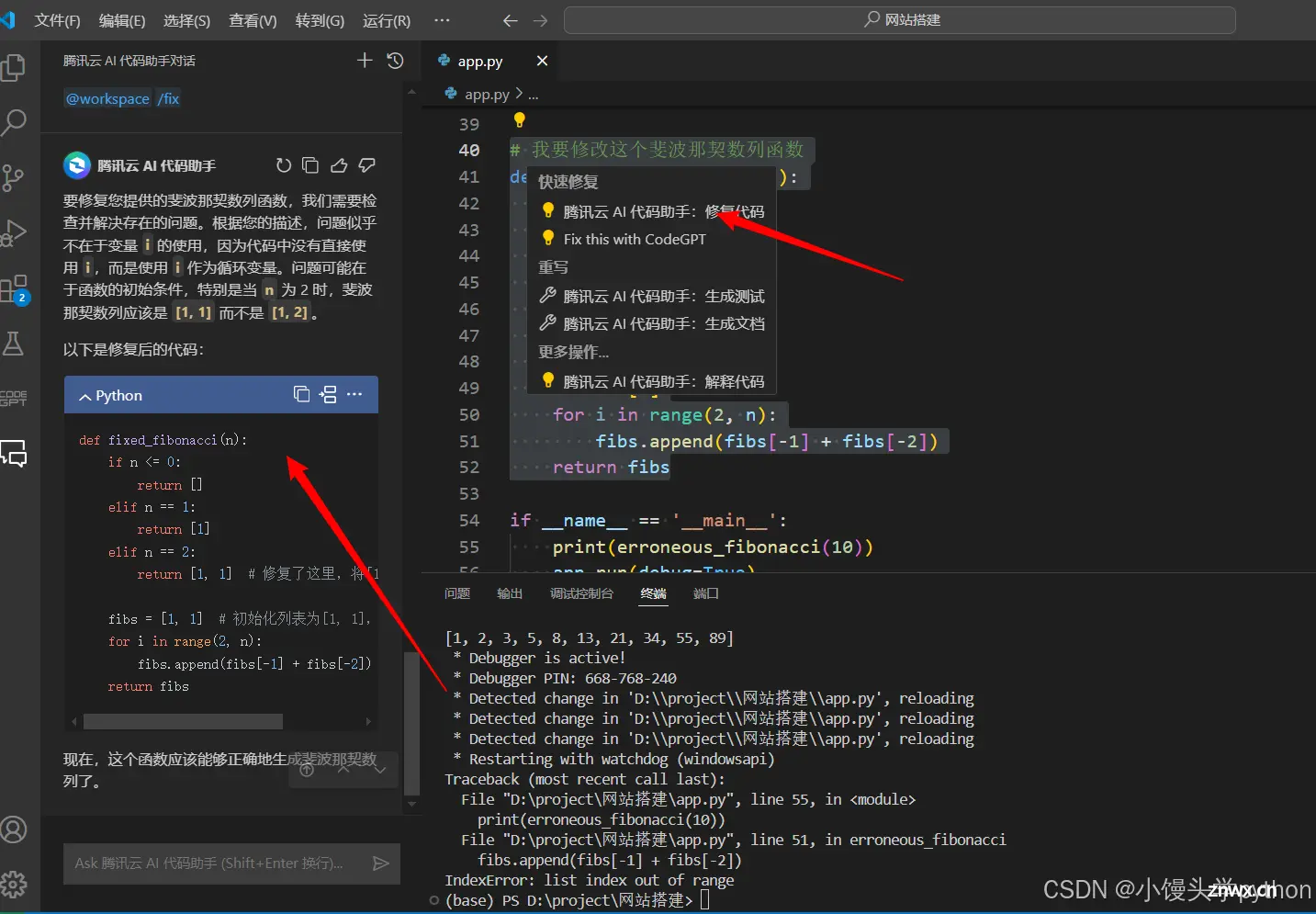Viewport: 1316px width, 914px height.
Task: Switch to the 端口 panel tab
Action: pyautogui.click(x=706, y=593)
